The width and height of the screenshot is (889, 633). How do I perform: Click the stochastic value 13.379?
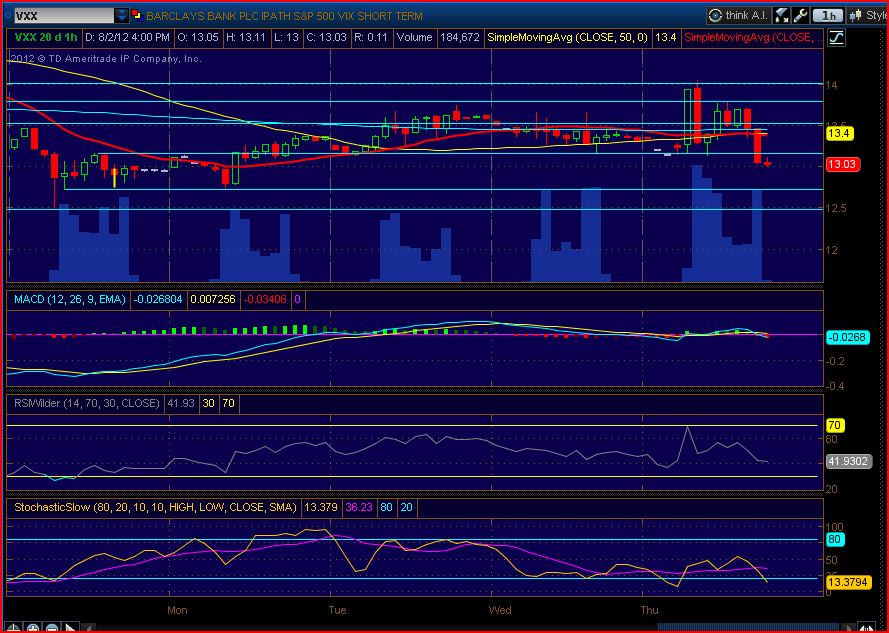321,507
